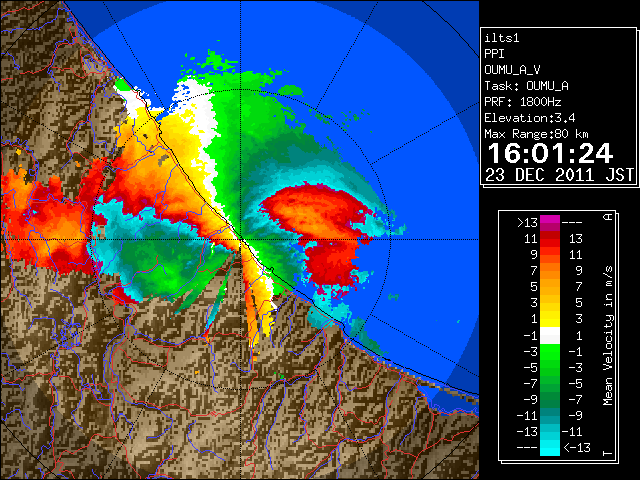This screenshot has width=640, height=480.
Task: Click the date '23 DEC 2011 JST'
Action: click(560, 175)
